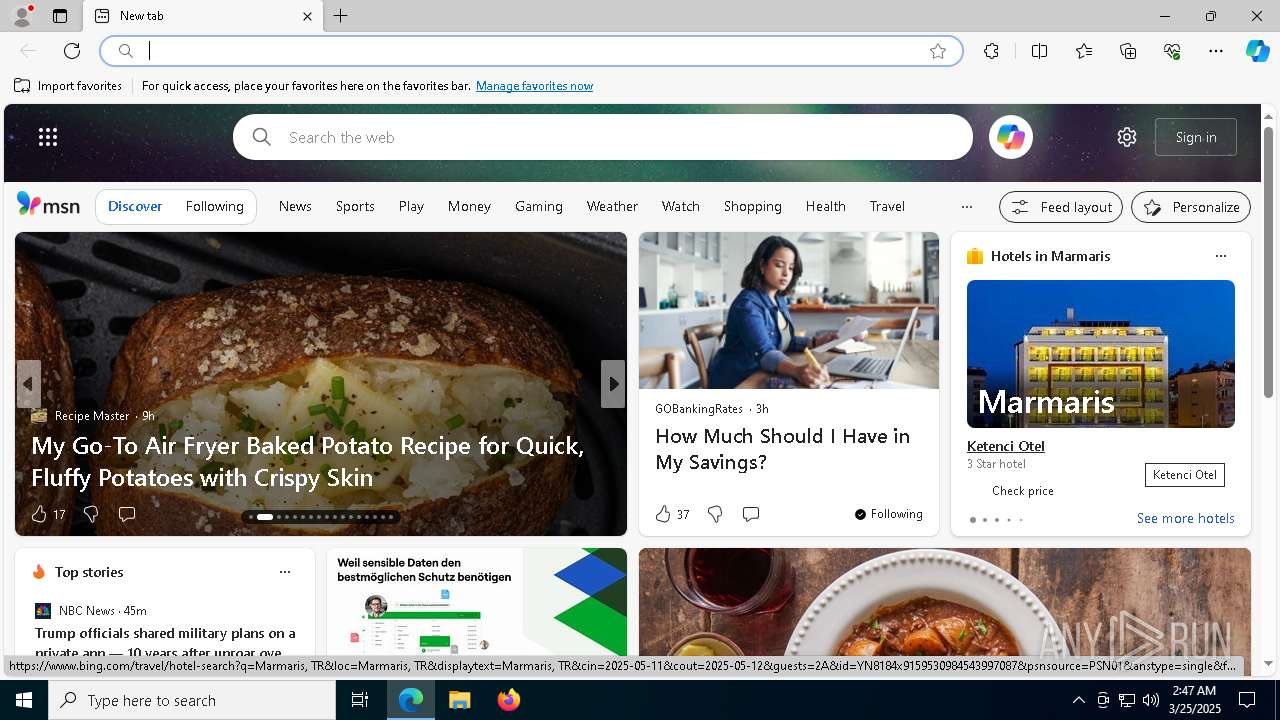Toggle Split screen view

pyautogui.click(x=1039, y=51)
